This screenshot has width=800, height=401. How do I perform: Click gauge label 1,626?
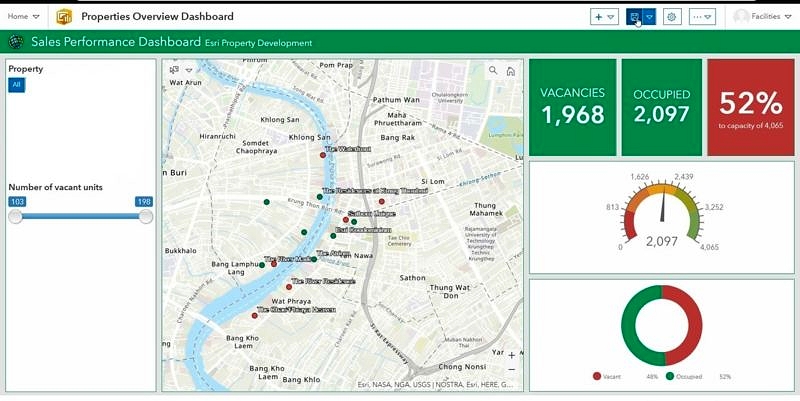tap(639, 177)
